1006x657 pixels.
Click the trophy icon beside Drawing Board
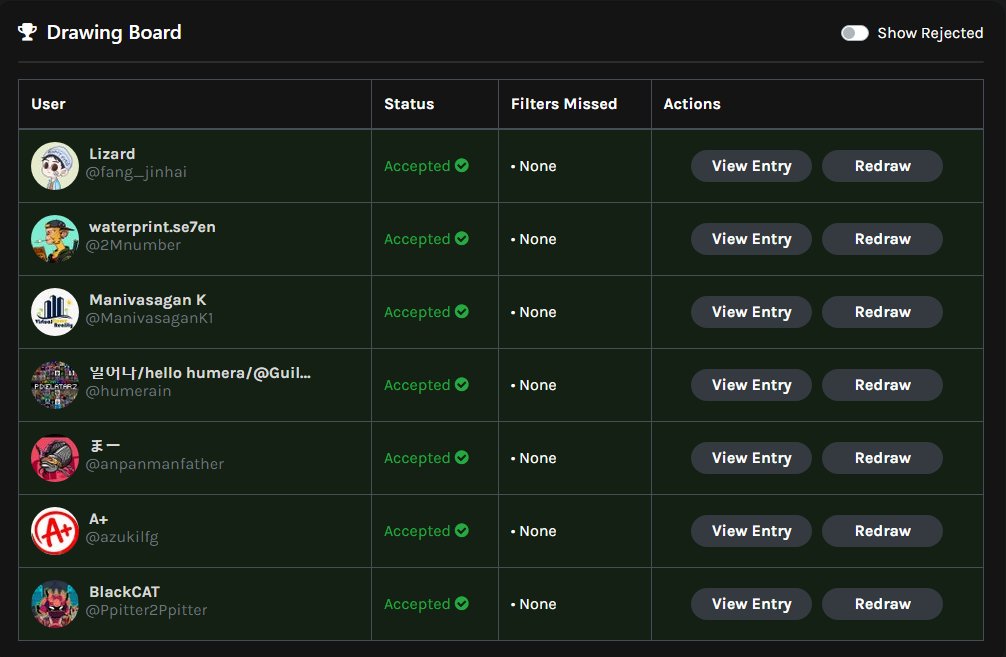[x=27, y=32]
